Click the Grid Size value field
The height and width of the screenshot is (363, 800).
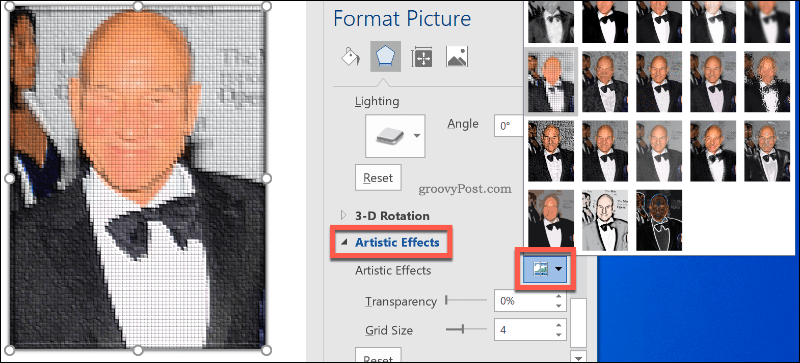523,330
